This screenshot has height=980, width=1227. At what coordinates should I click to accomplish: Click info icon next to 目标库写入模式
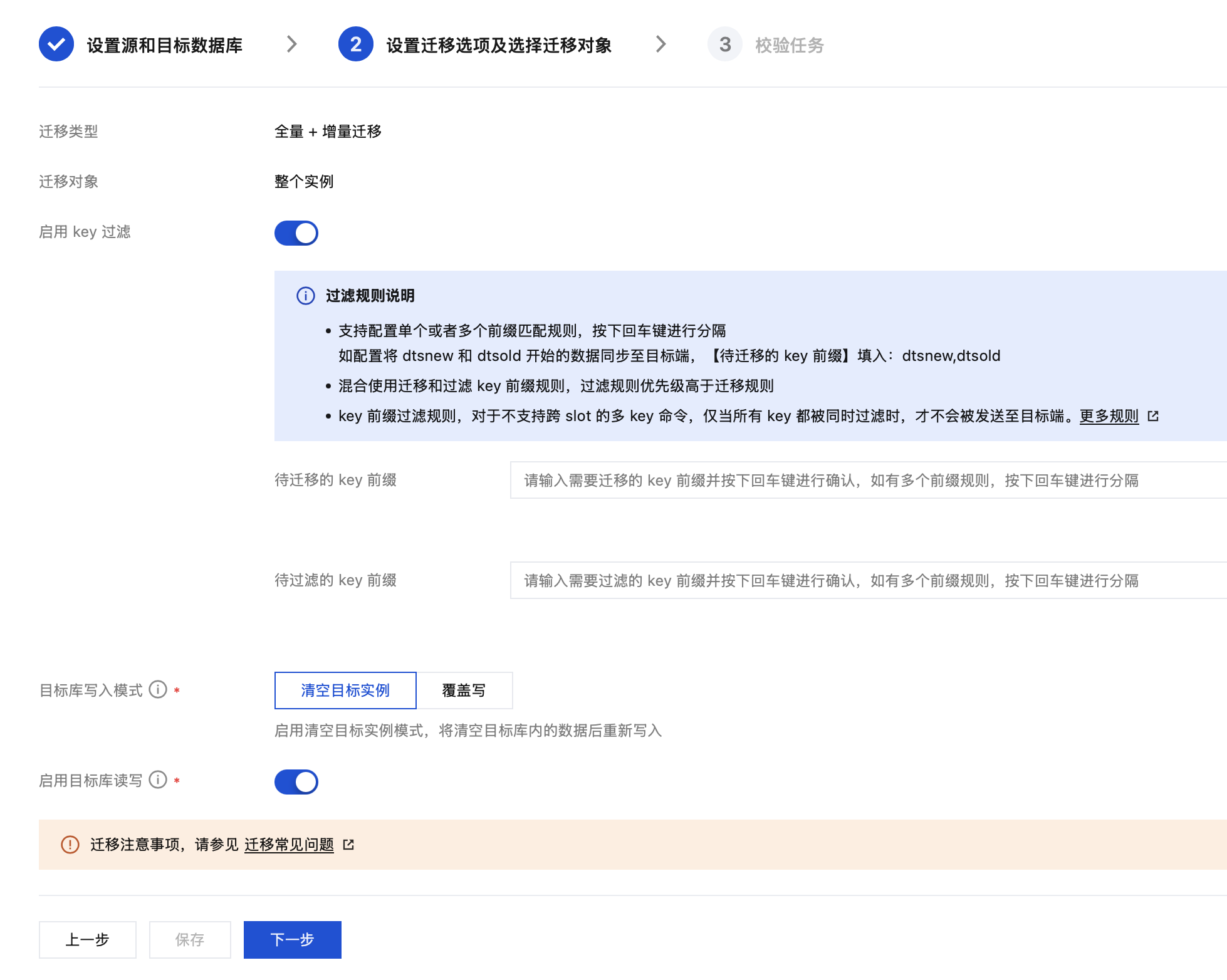tap(158, 690)
